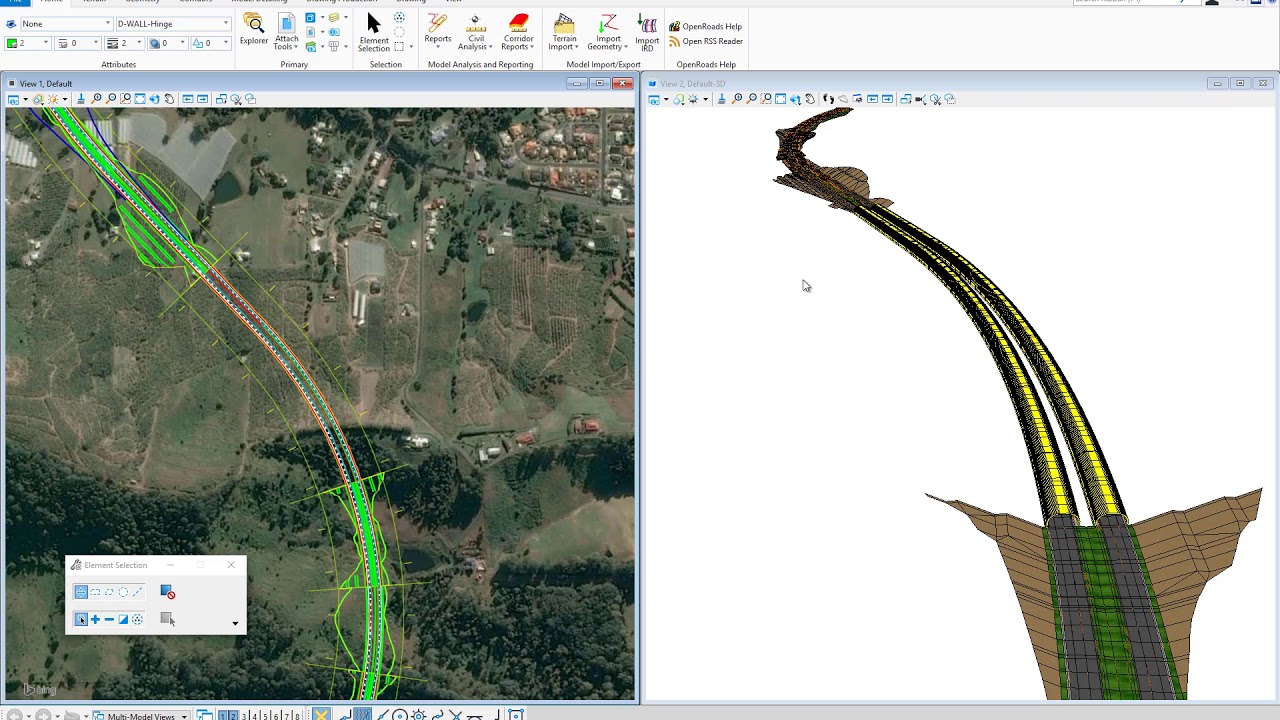Open the File tab
Viewport: 1280px width, 720px height.
point(15,2)
